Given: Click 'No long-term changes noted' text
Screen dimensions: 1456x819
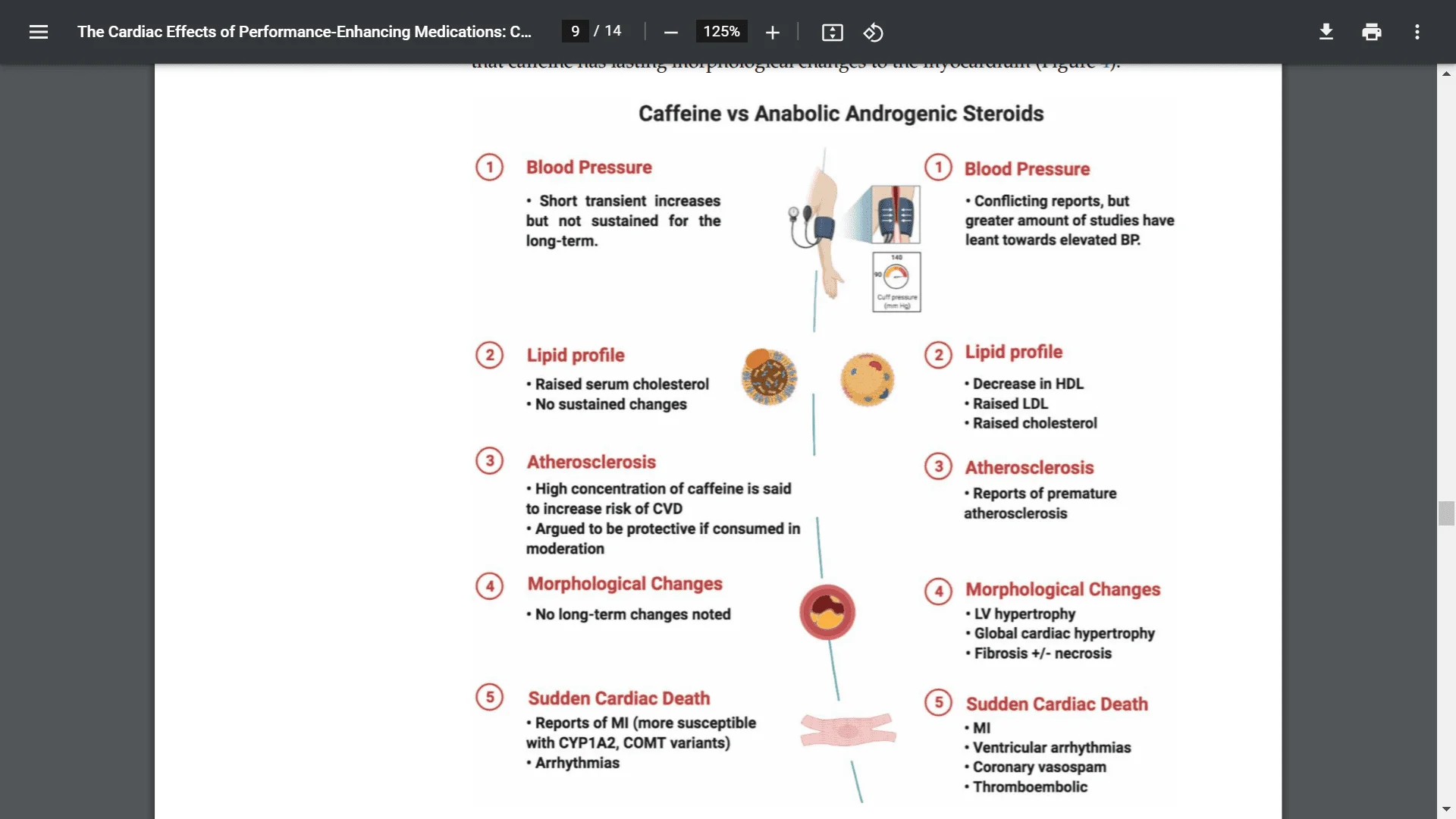Looking at the screenshot, I should click(x=629, y=615).
